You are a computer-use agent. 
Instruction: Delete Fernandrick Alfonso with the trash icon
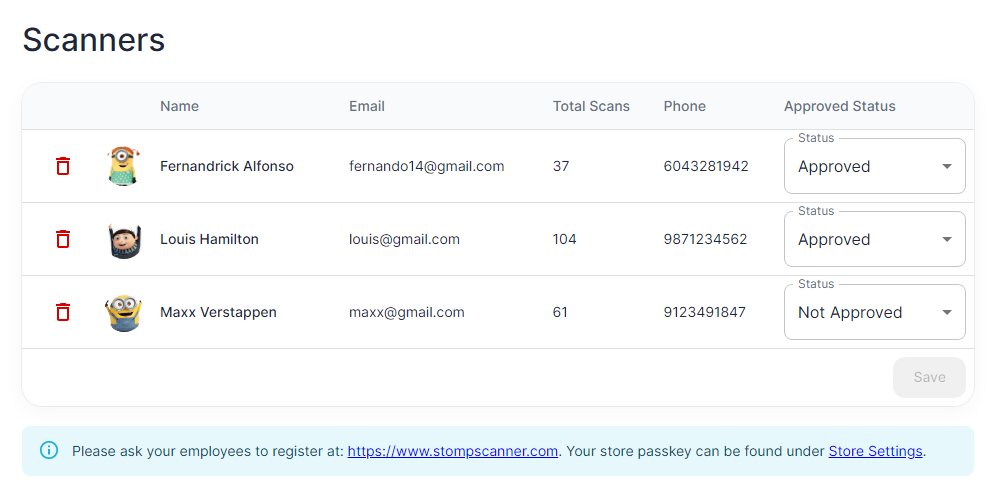pyautogui.click(x=63, y=166)
